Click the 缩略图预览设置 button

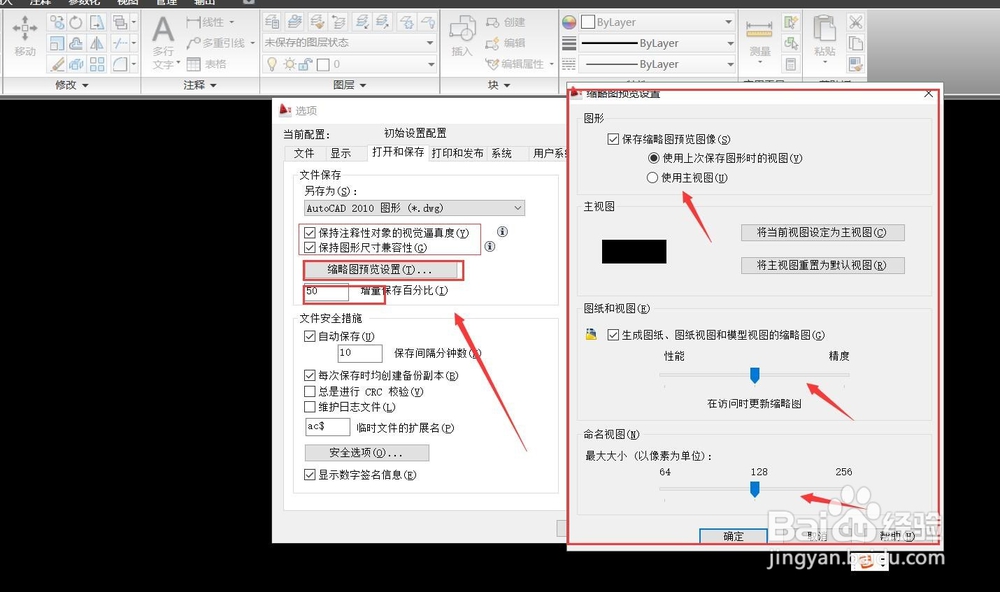[381, 270]
